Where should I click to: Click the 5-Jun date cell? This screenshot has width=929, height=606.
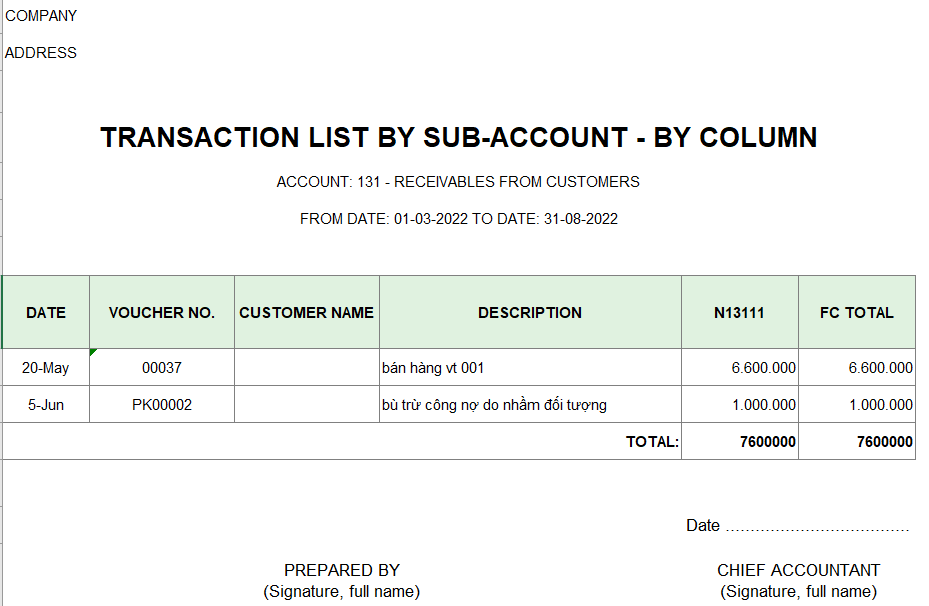pos(46,405)
